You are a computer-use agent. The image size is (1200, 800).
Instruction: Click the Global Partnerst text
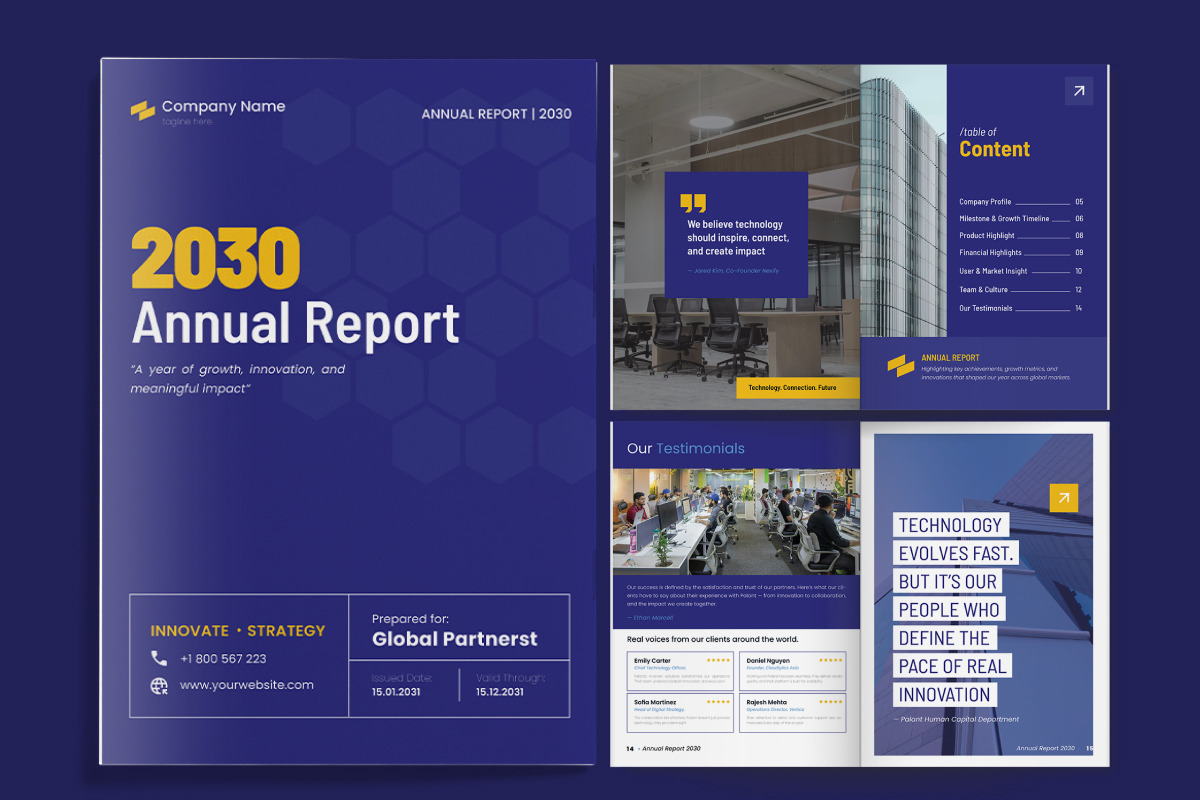click(x=455, y=638)
